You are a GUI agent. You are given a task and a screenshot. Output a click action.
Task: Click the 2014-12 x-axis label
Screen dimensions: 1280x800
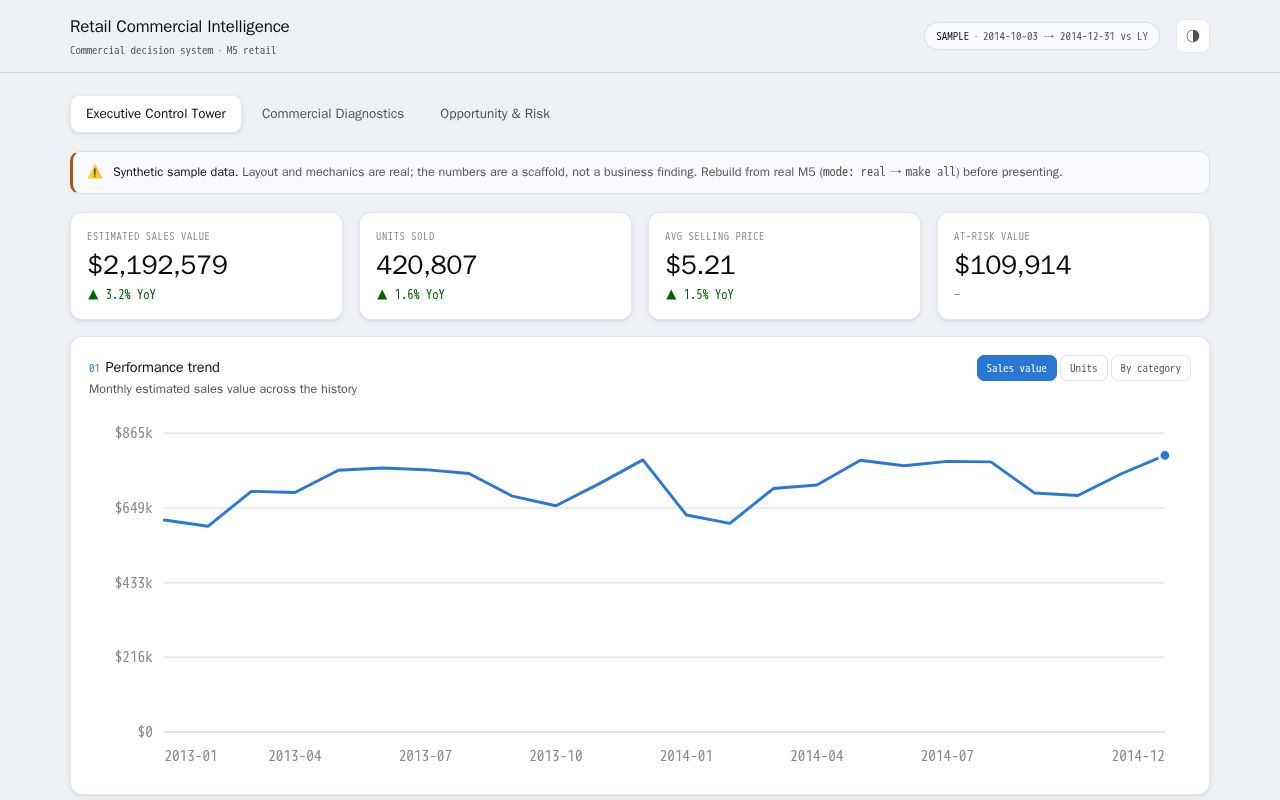[1138, 756]
